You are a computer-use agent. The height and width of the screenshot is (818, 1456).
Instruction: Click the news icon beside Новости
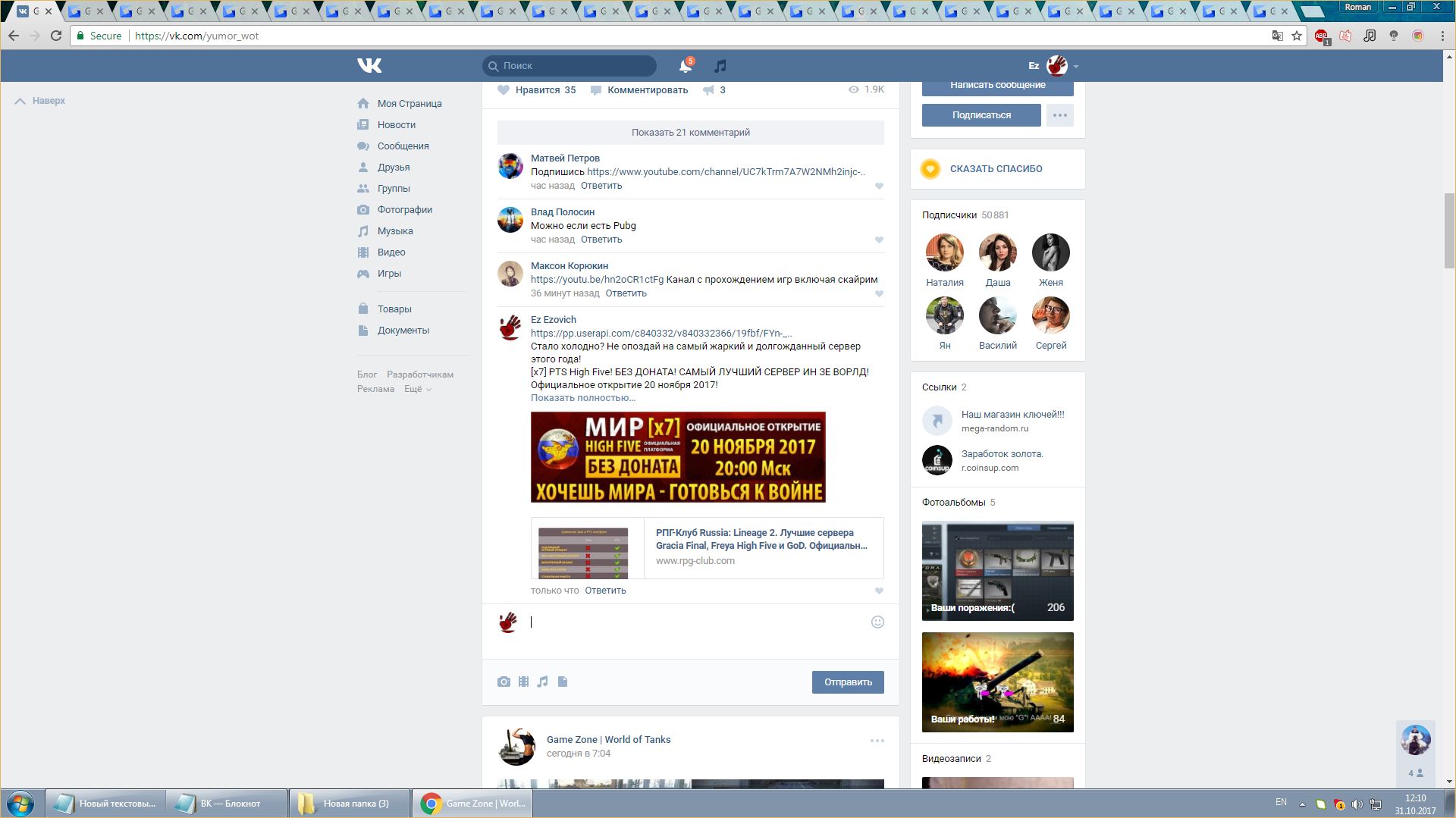pyautogui.click(x=363, y=125)
